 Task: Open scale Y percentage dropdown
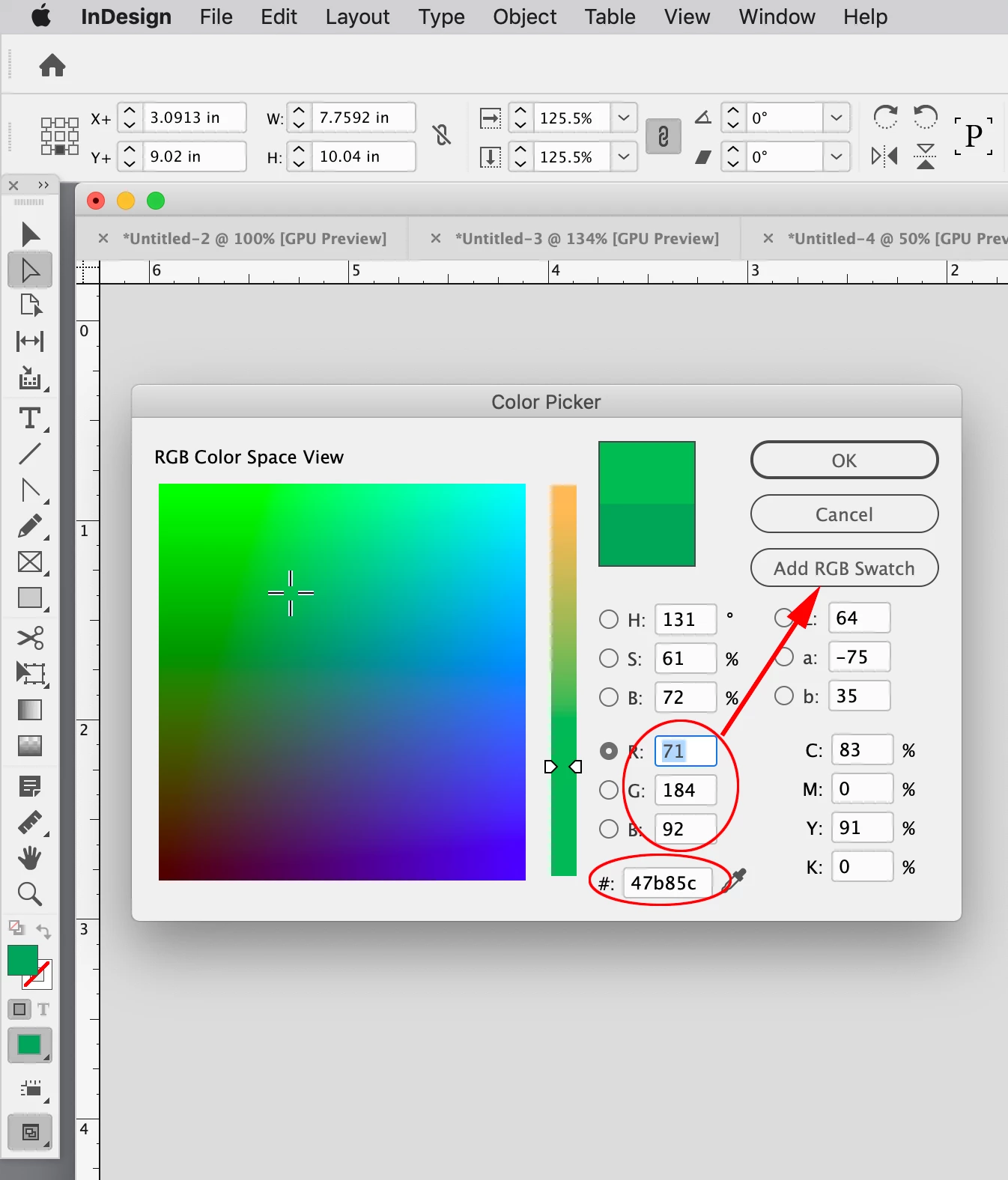tap(623, 156)
